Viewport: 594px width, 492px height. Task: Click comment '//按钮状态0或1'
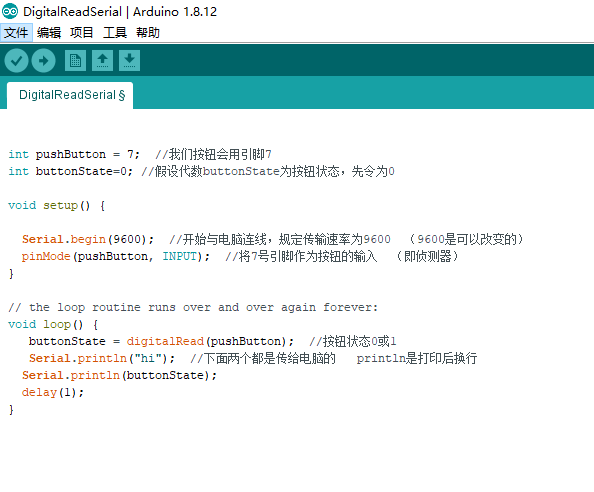pyautogui.click(x=353, y=342)
